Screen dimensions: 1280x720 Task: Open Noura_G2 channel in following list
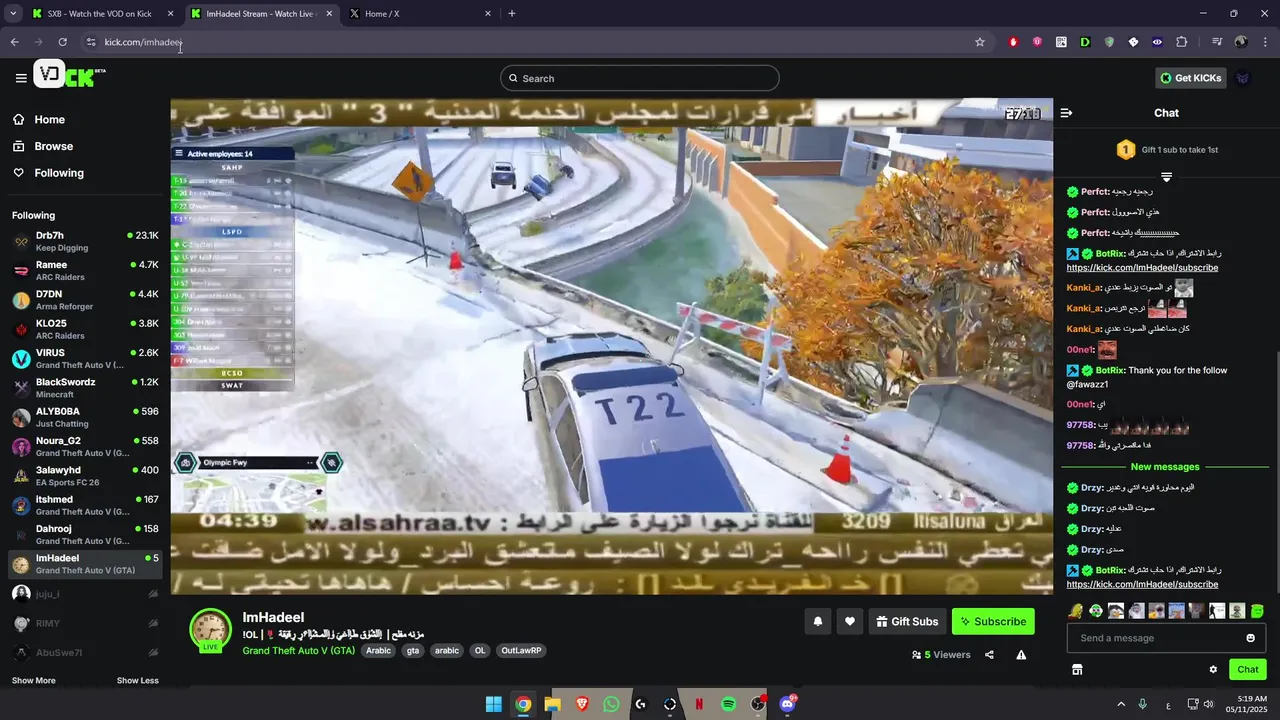point(85,446)
